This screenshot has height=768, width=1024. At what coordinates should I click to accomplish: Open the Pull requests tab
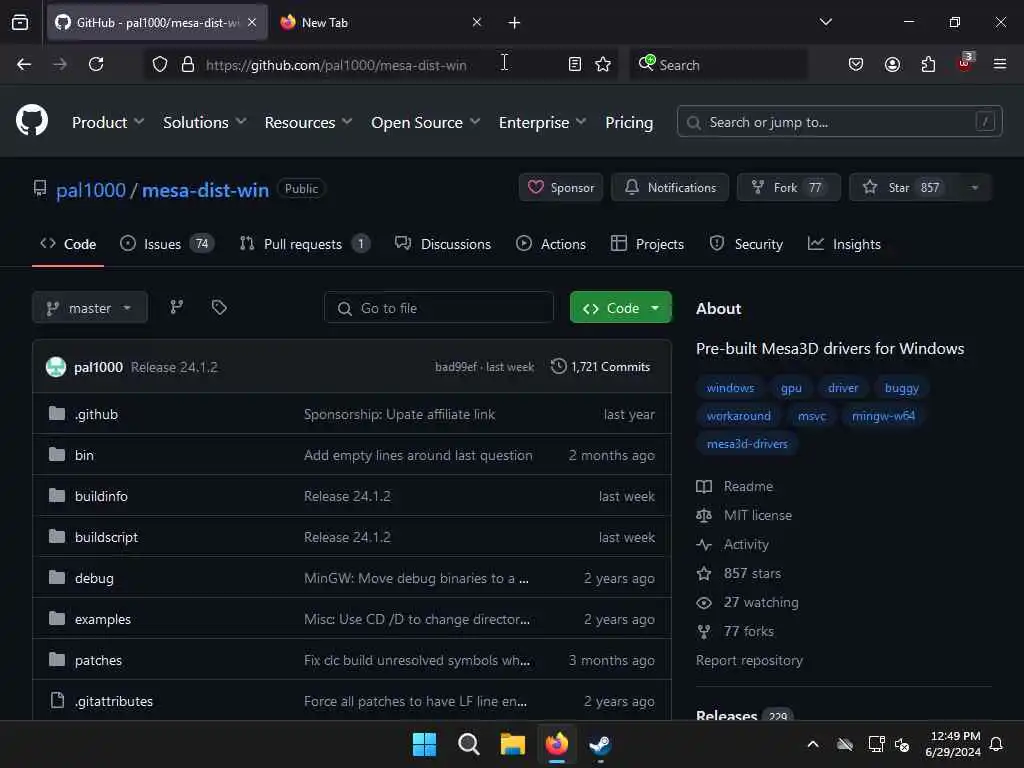click(x=304, y=244)
